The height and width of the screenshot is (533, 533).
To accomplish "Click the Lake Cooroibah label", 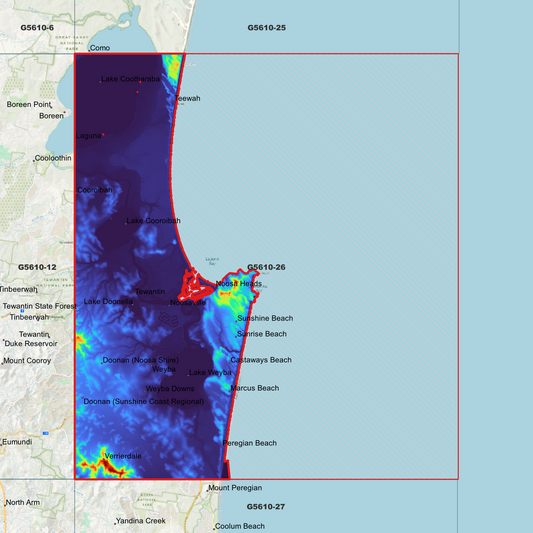I will (153, 221).
